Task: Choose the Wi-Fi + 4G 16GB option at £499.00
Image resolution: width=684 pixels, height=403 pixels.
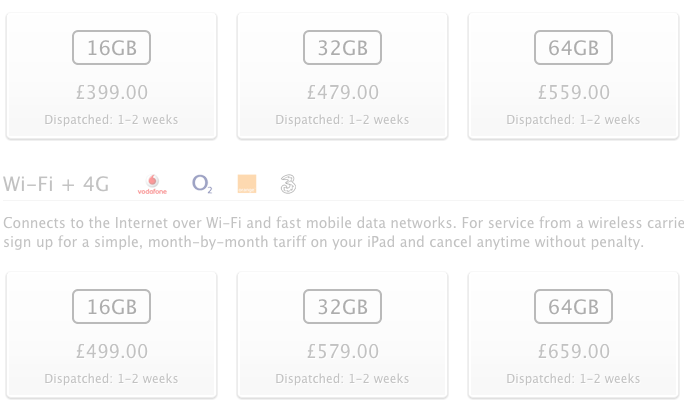Action: point(112,335)
